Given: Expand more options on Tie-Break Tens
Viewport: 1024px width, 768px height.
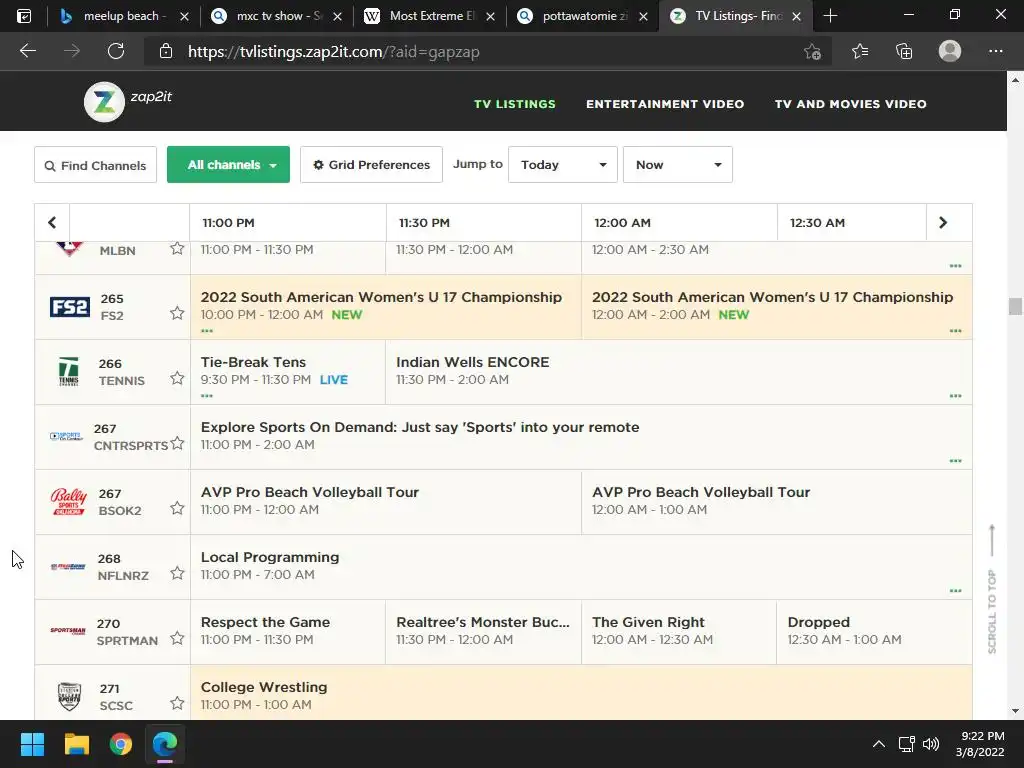Looking at the screenshot, I should tap(207, 396).
